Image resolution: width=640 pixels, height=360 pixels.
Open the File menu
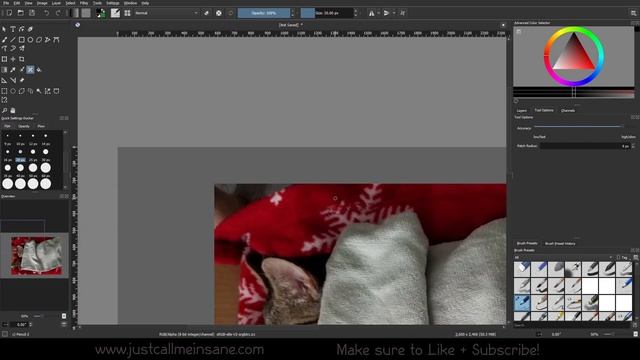coord(6,3)
